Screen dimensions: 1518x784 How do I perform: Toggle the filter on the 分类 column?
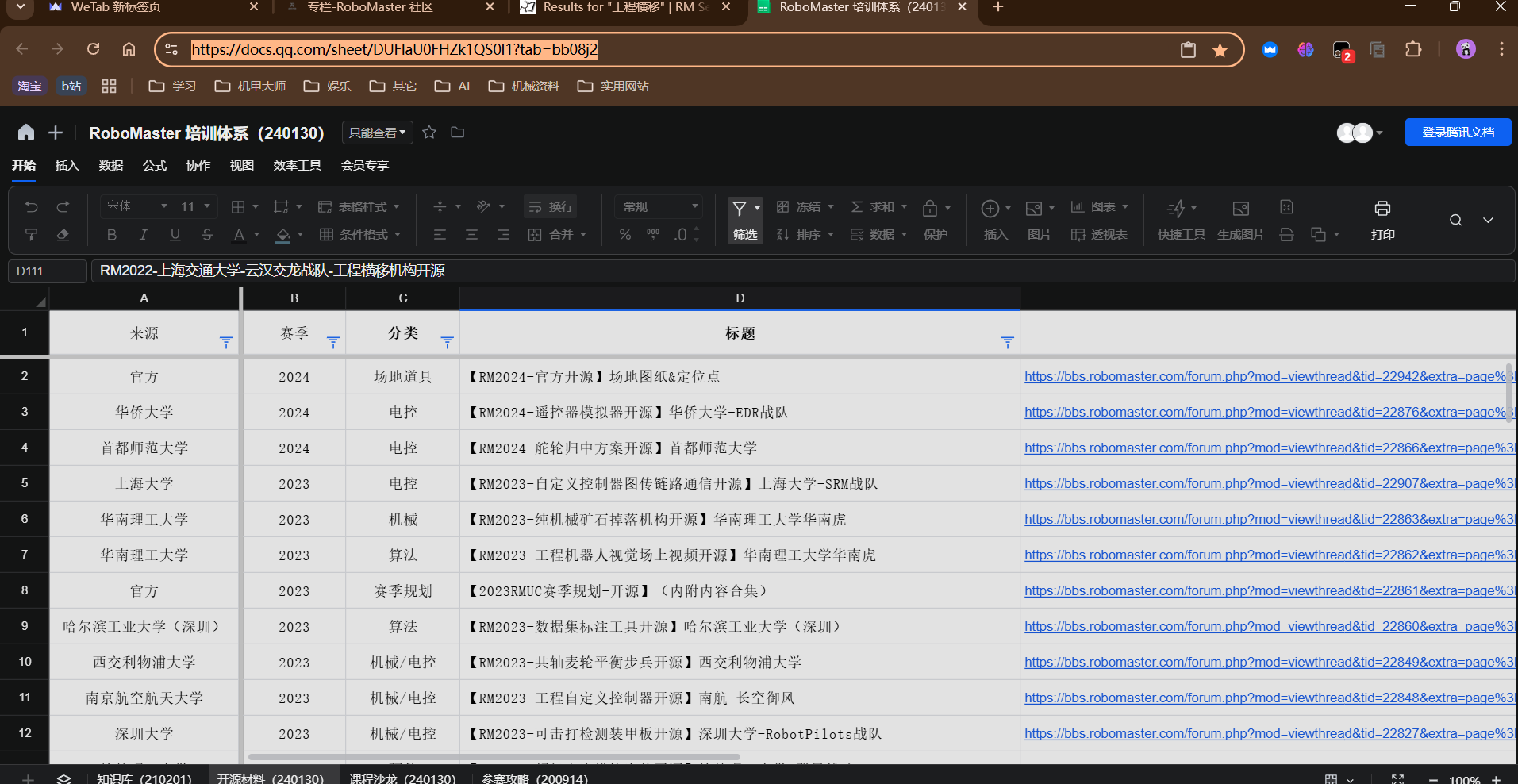tap(448, 342)
